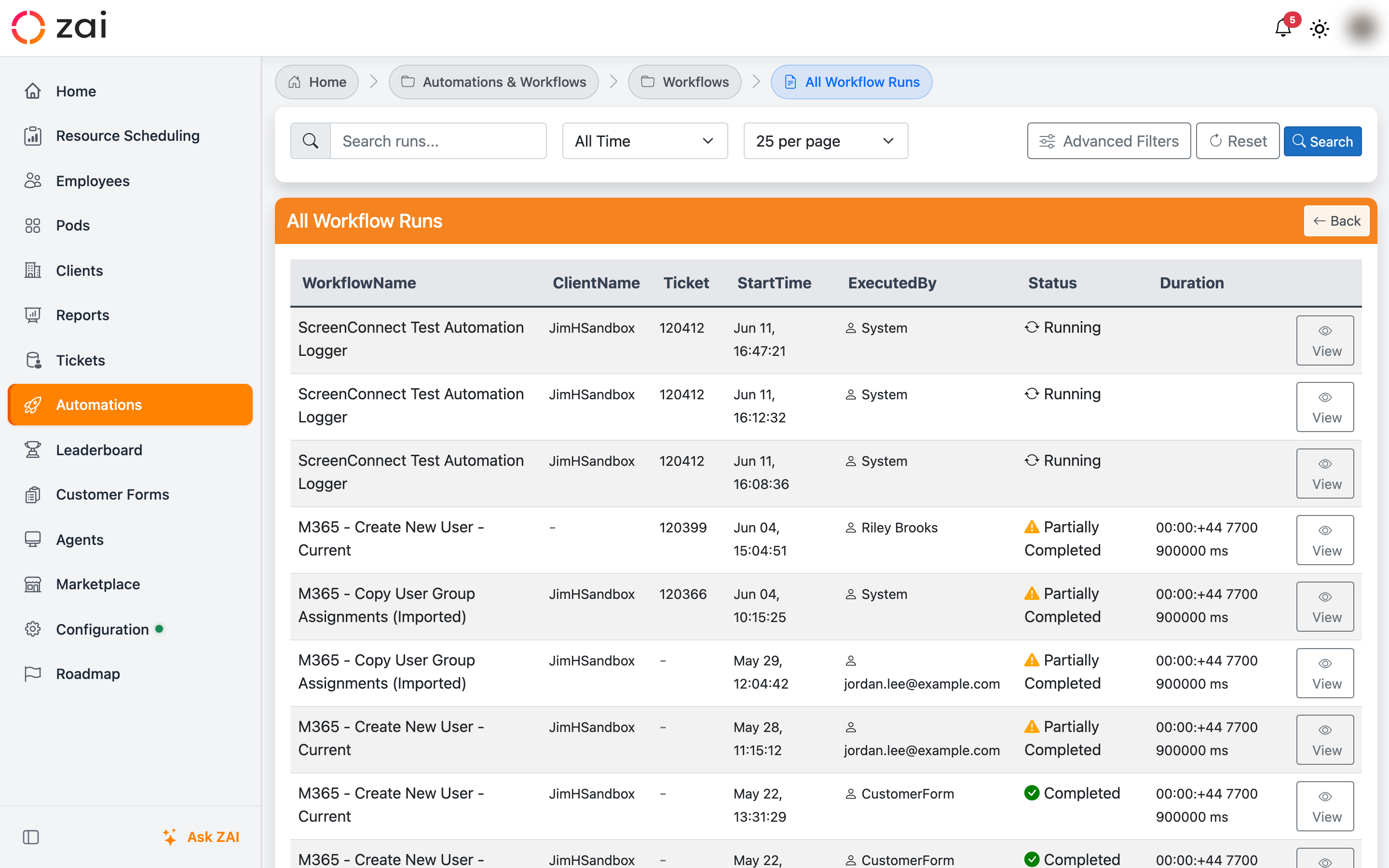Image resolution: width=1389 pixels, height=868 pixels.
Task: Click green check at May 22 13:31:29
Action: 1032,793
